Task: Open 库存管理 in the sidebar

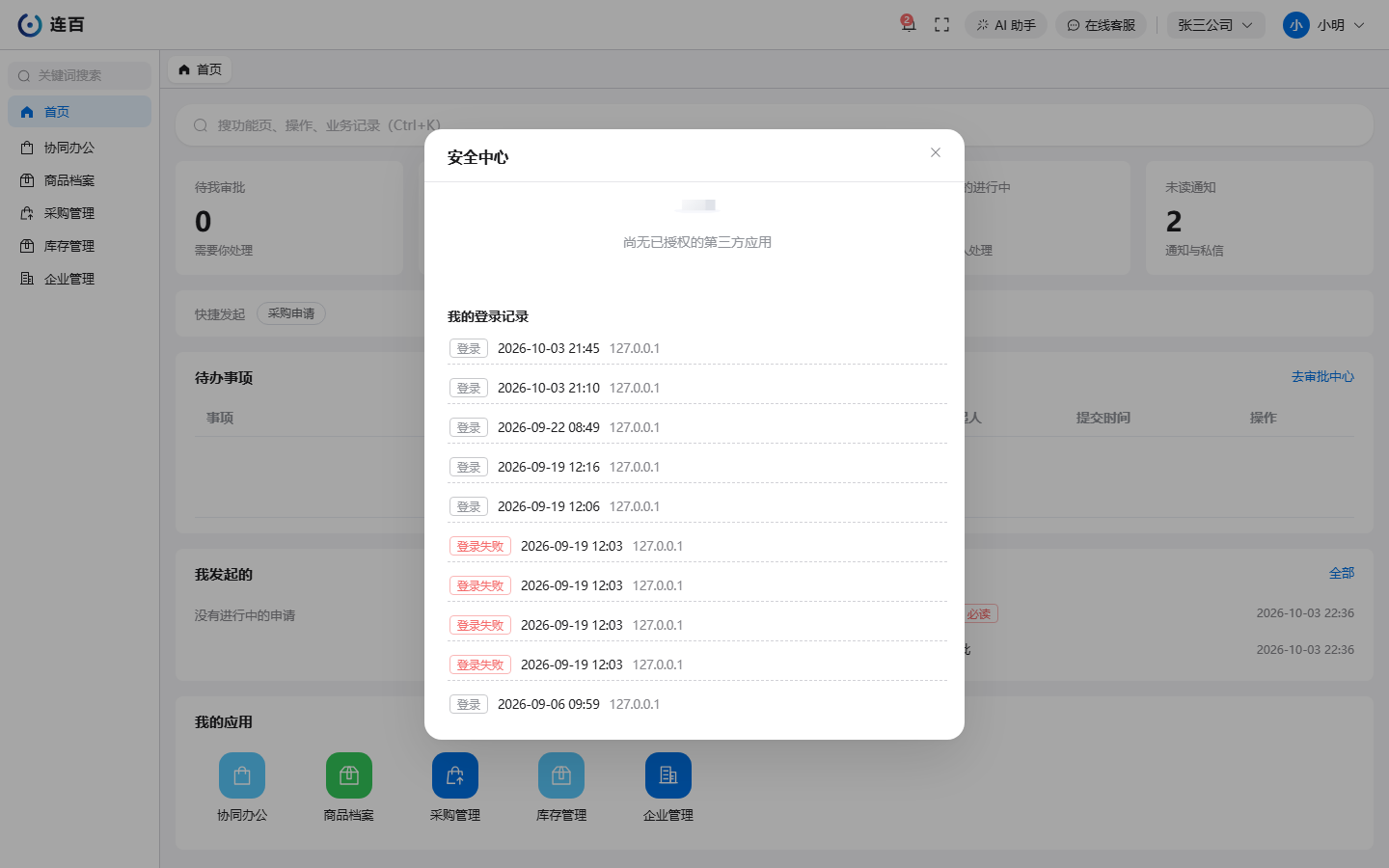Action: (x=80, y=246)
